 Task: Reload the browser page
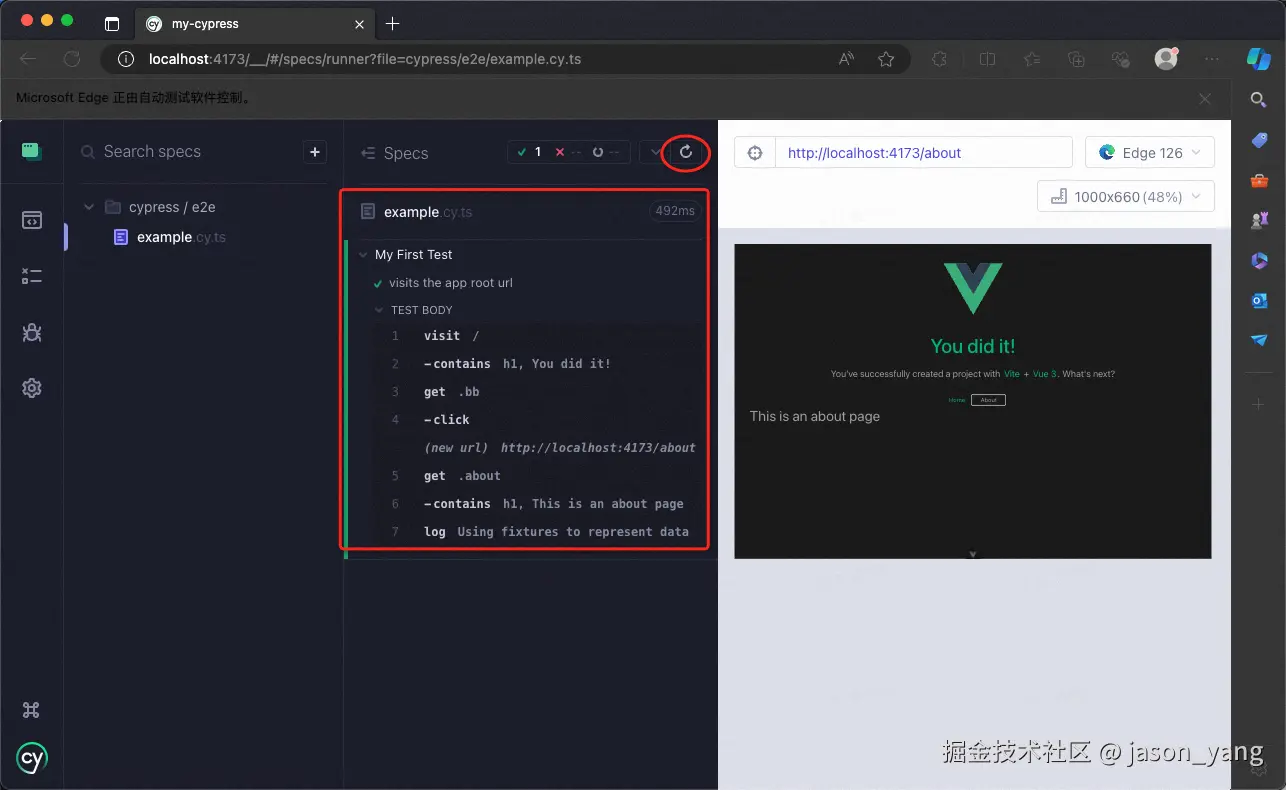(71, 59)
